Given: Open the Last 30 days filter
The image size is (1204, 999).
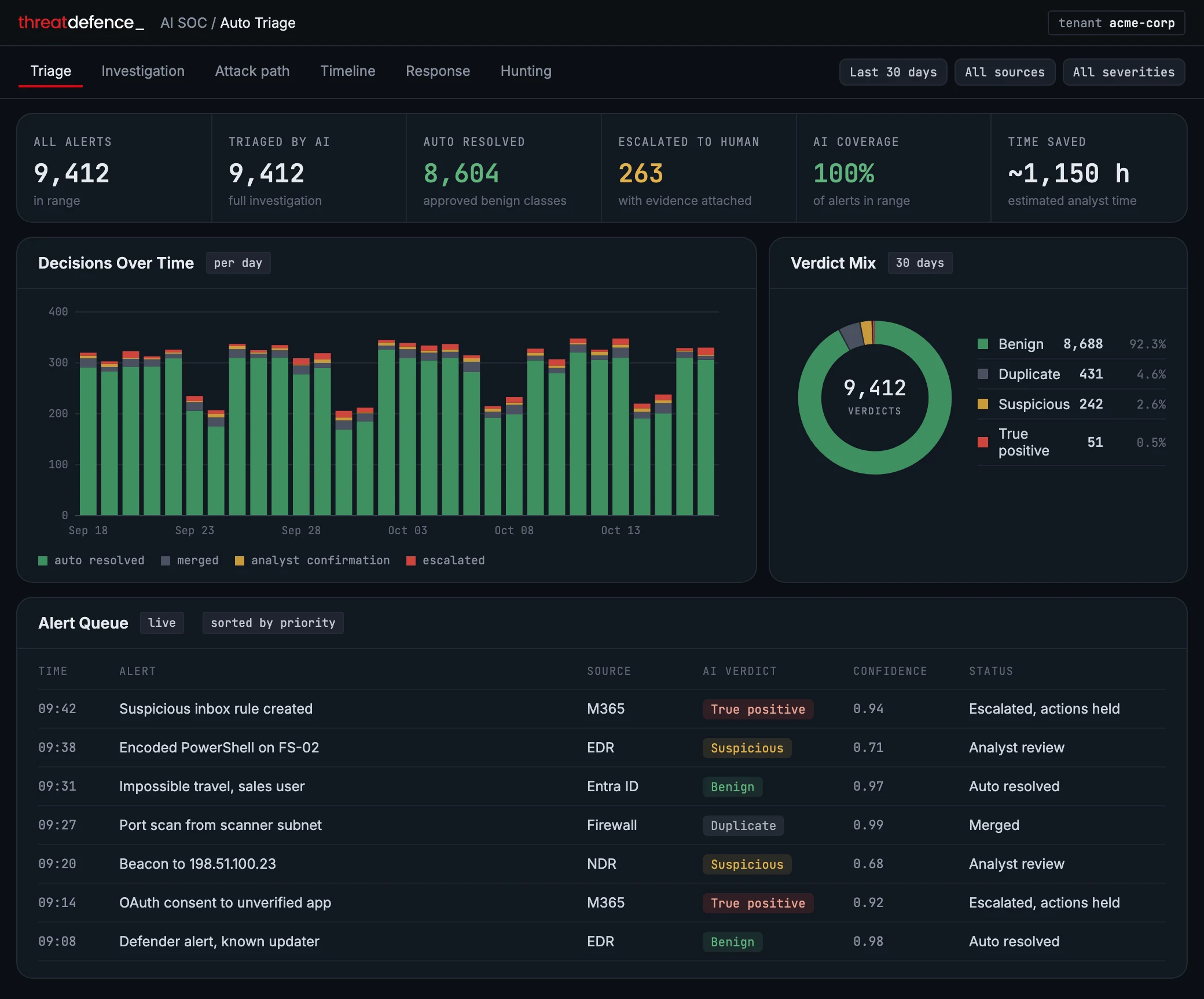Looking at the screenshot, I should tap(893, 72).
